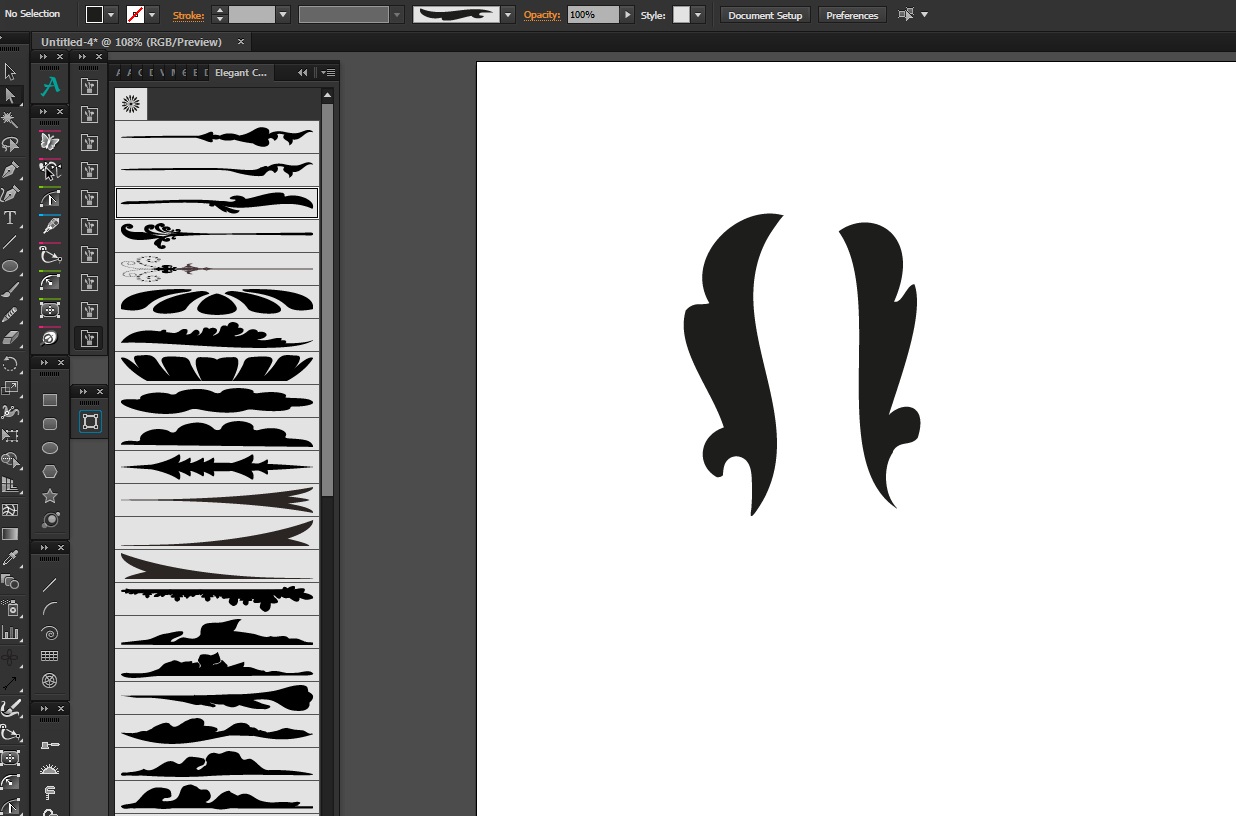1236x816 pixels.
Task: Open the fill color dropdown arrow
Action: point(111,15)
